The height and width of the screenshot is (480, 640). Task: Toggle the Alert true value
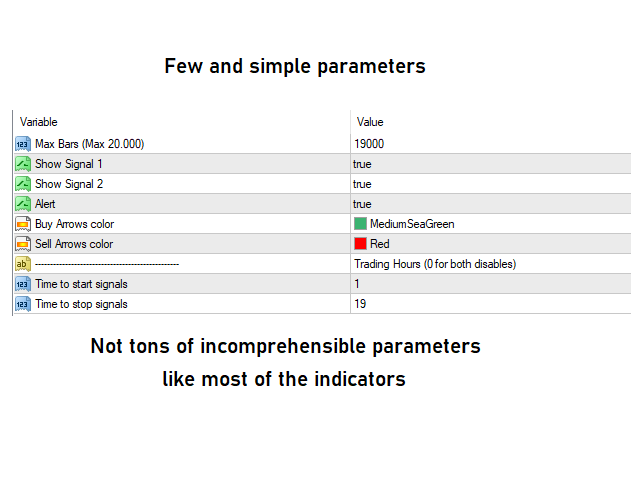tap(491, 204)
